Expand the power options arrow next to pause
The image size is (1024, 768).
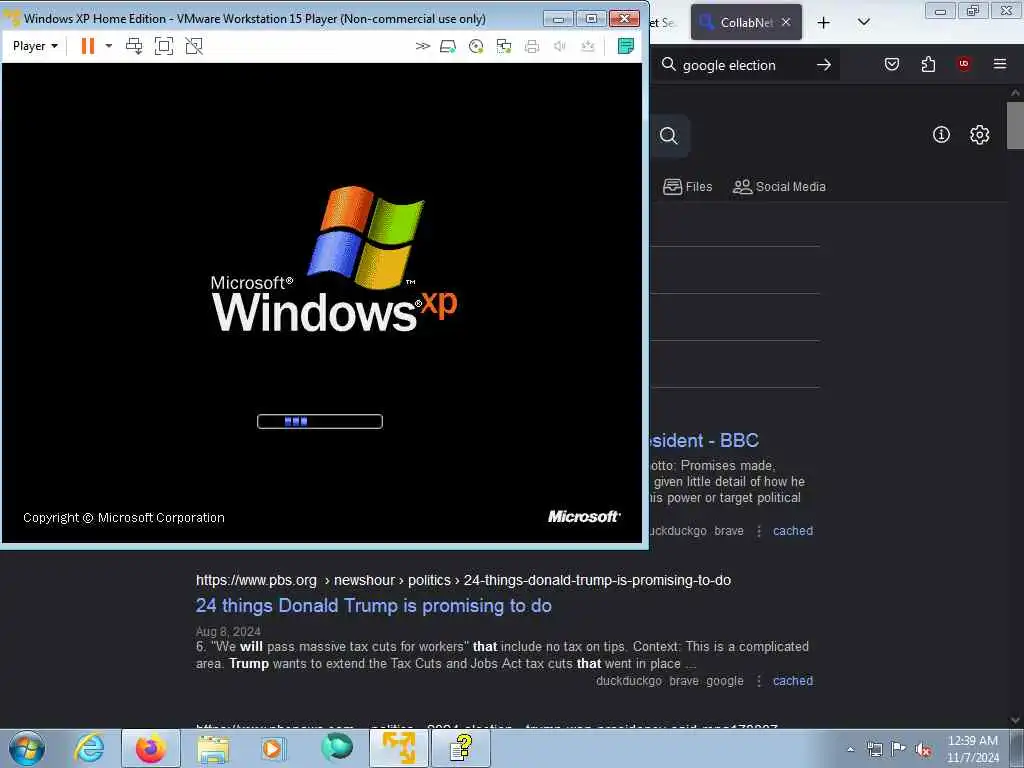(108, 46)
